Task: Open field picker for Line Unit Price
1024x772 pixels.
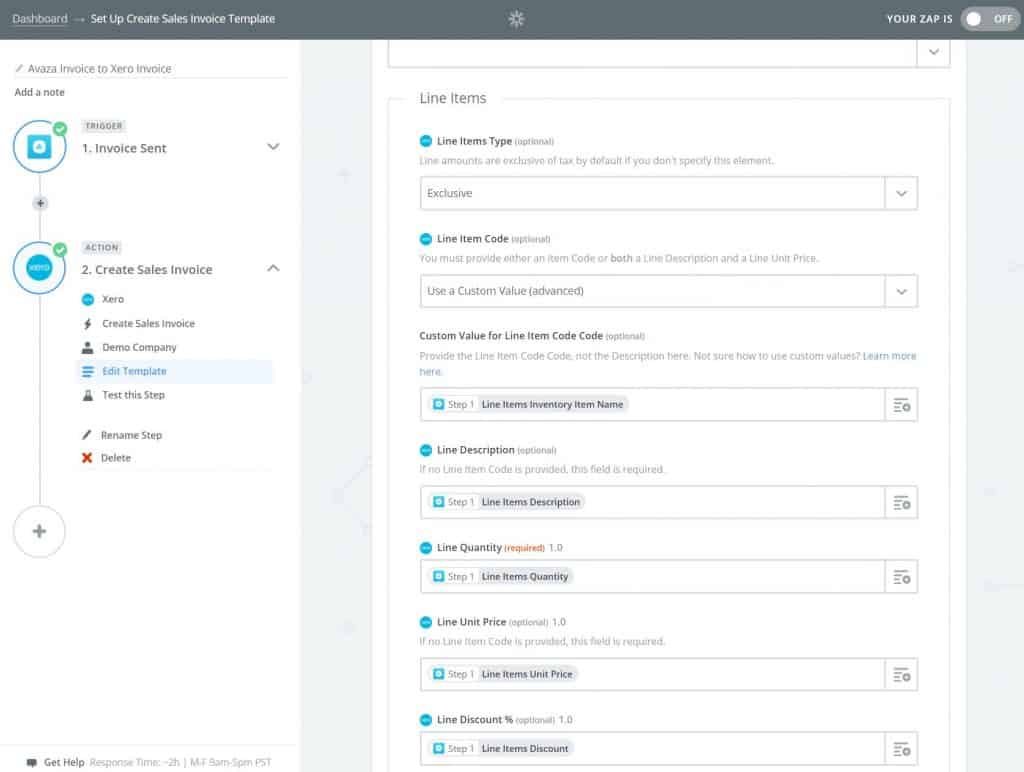Action: point(901,674)
